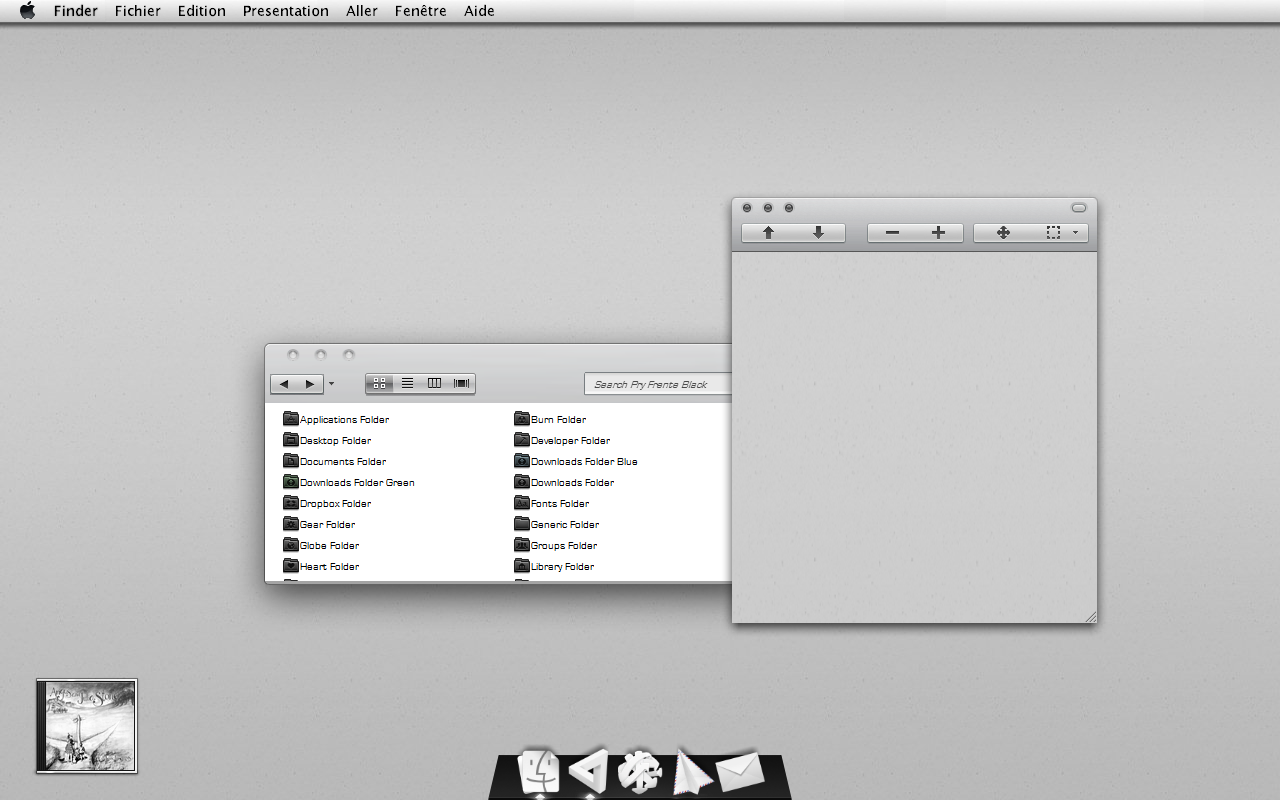Select the Heart Folder icon
The height and width of the screenshot is (800, 1280).
pos(291,566)
